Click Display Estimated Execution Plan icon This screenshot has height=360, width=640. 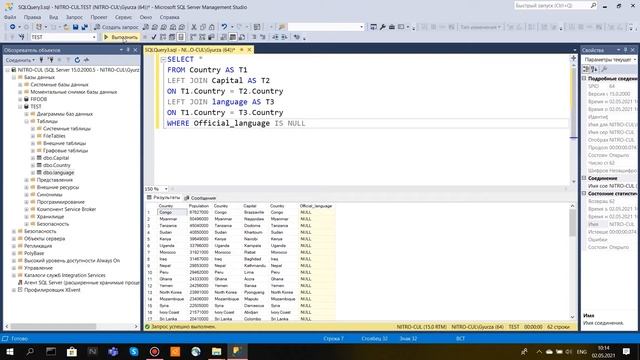[x=163, y=37]
